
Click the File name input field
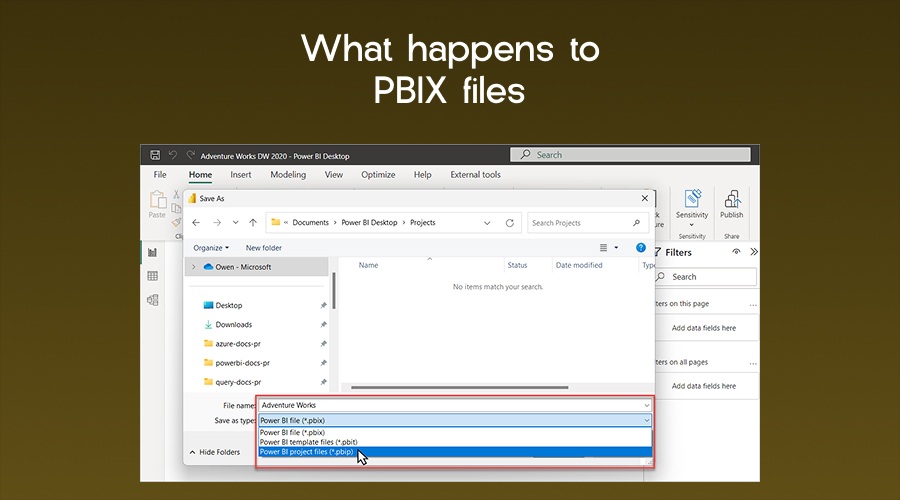[455, 405]
